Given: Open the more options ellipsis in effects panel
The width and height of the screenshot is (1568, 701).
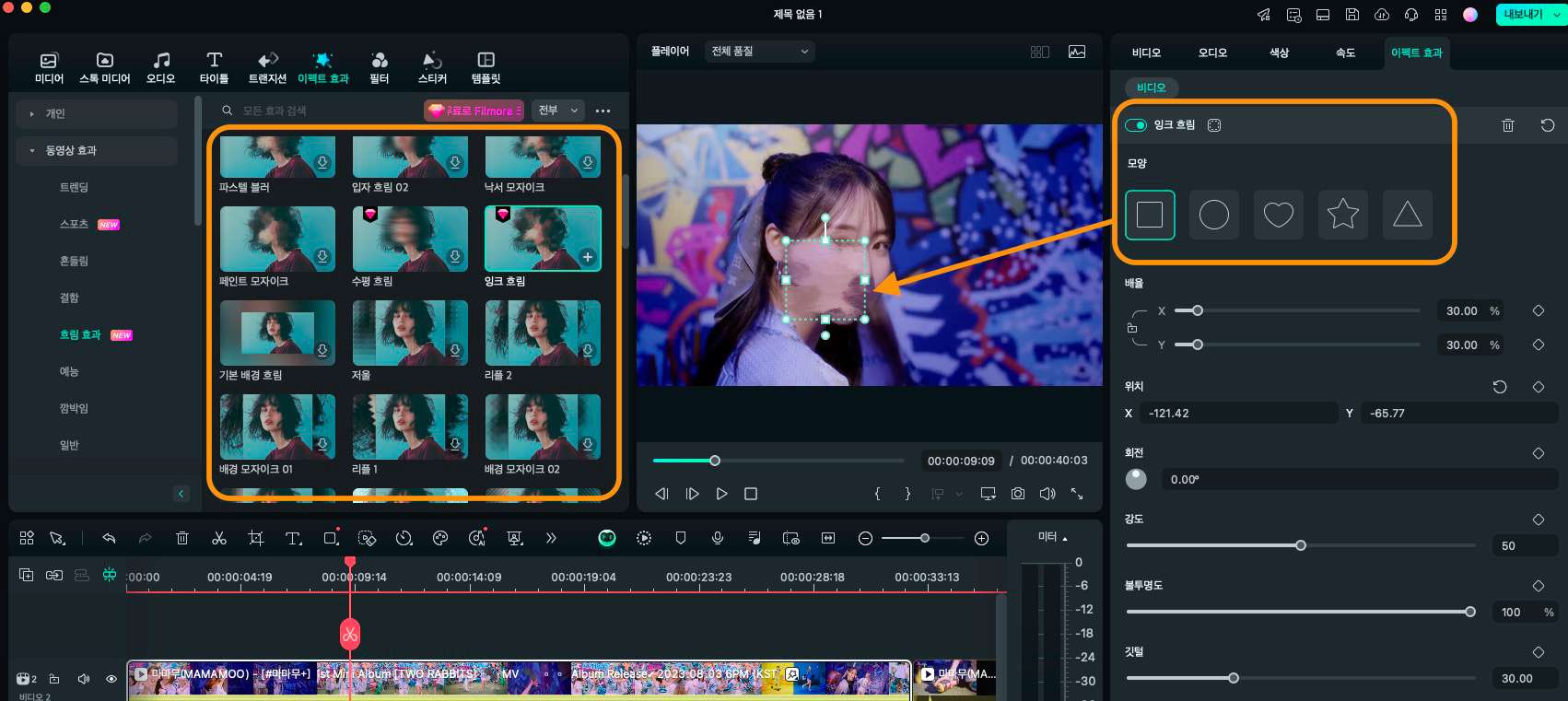Looking at the screenshot, I should 603,111.
